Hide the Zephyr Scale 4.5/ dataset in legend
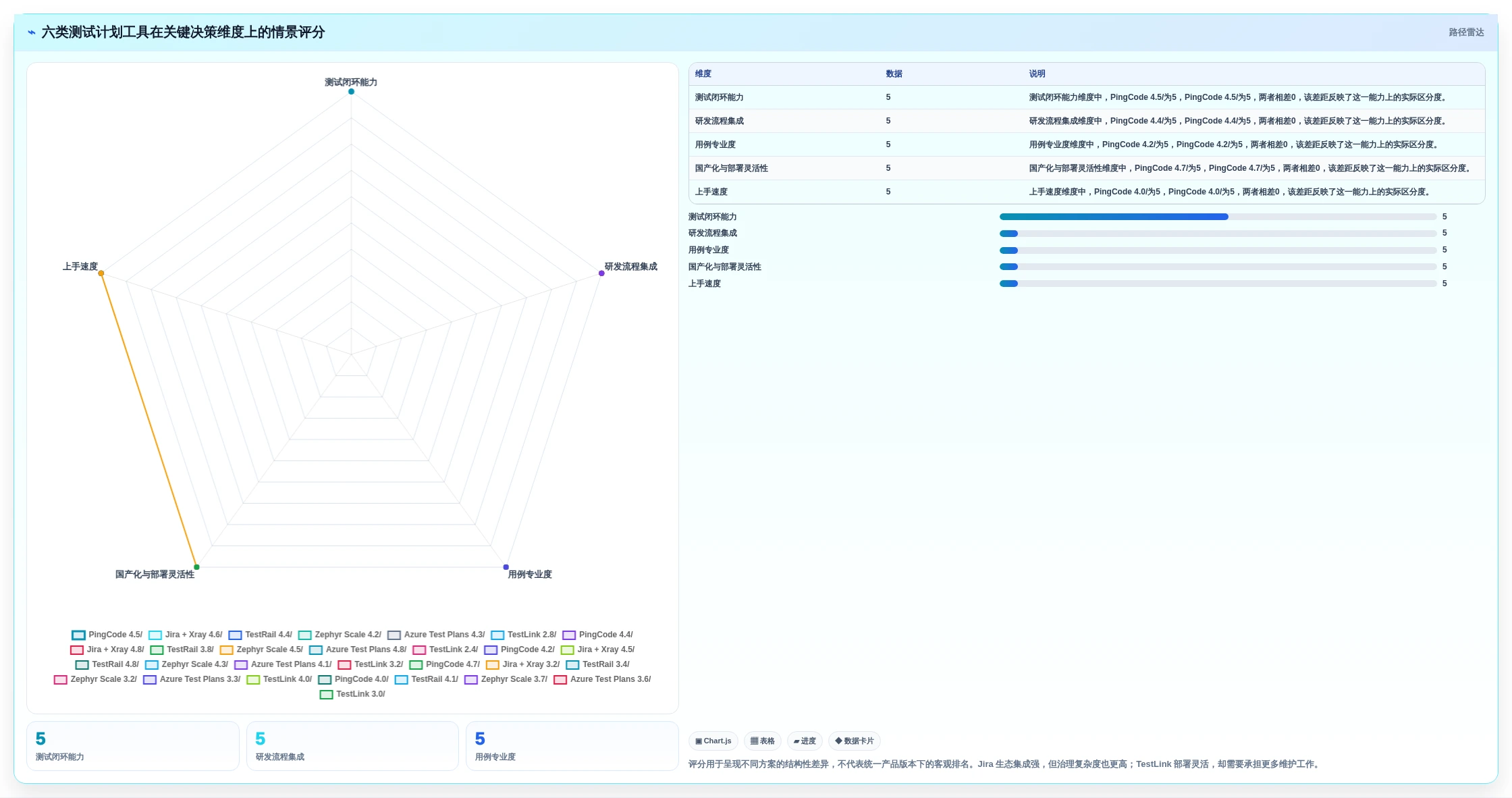 261,649
